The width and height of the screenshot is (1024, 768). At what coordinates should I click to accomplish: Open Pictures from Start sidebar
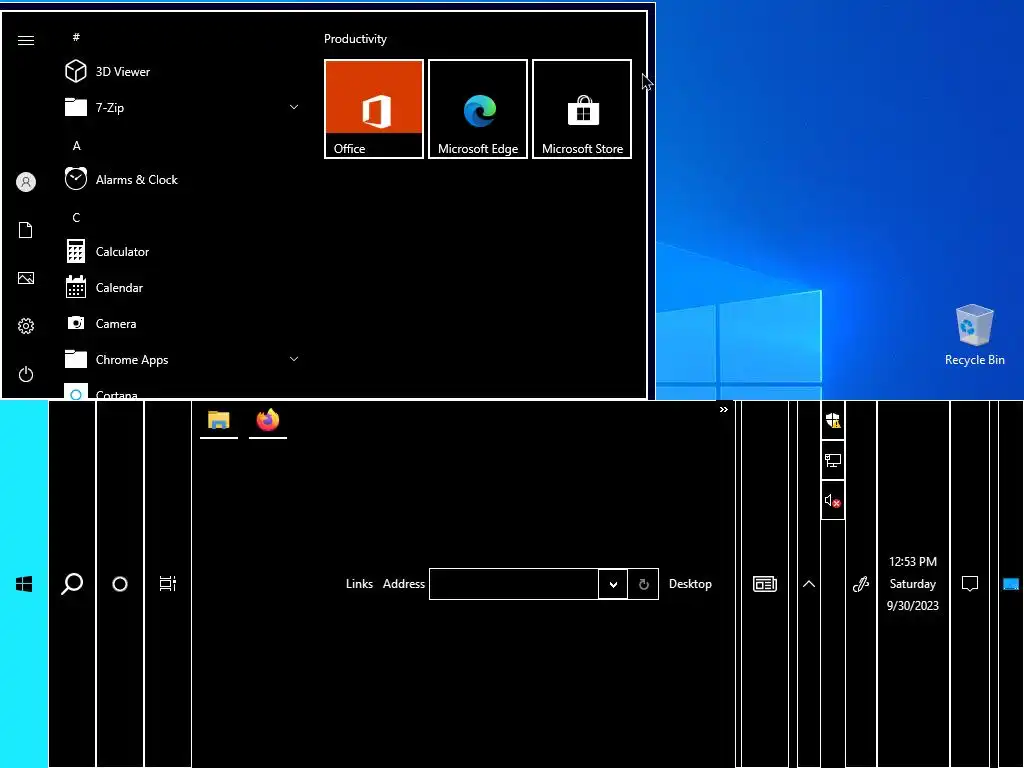pos(26,278)
